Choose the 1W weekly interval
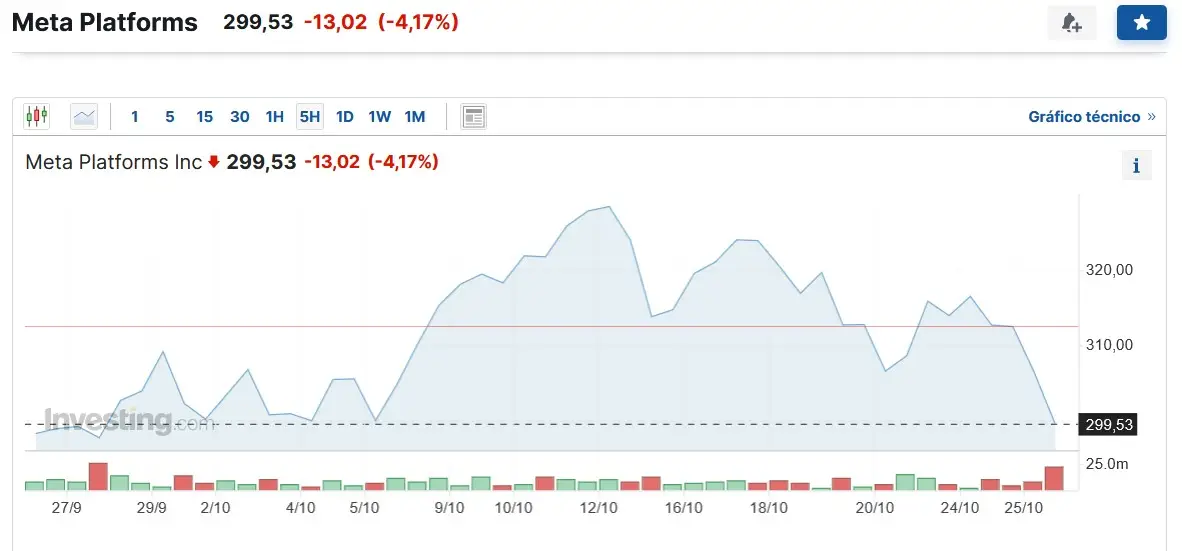1182x551 pixels. [x=379, y=116]
